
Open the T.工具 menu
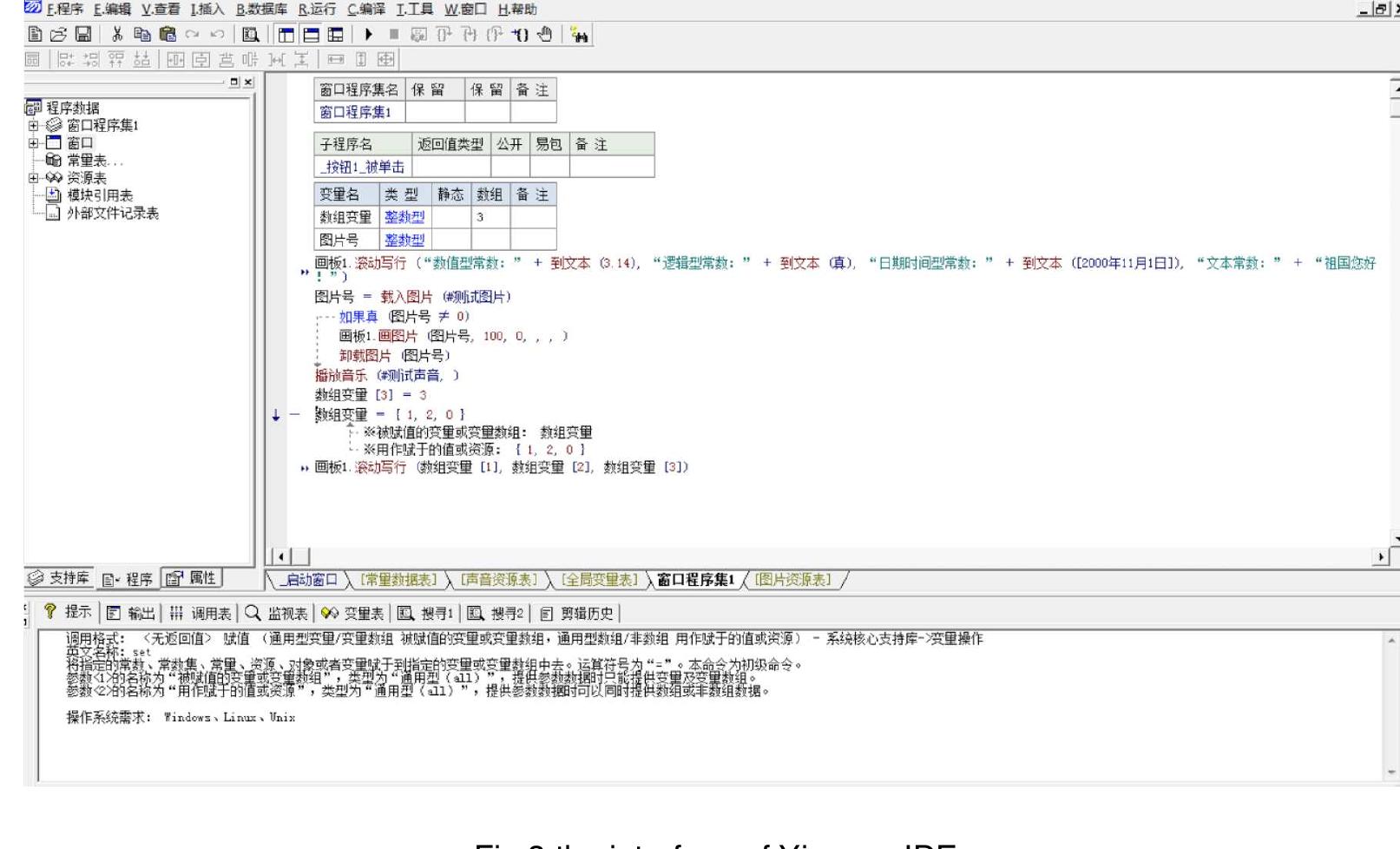(x=415, y=10)
